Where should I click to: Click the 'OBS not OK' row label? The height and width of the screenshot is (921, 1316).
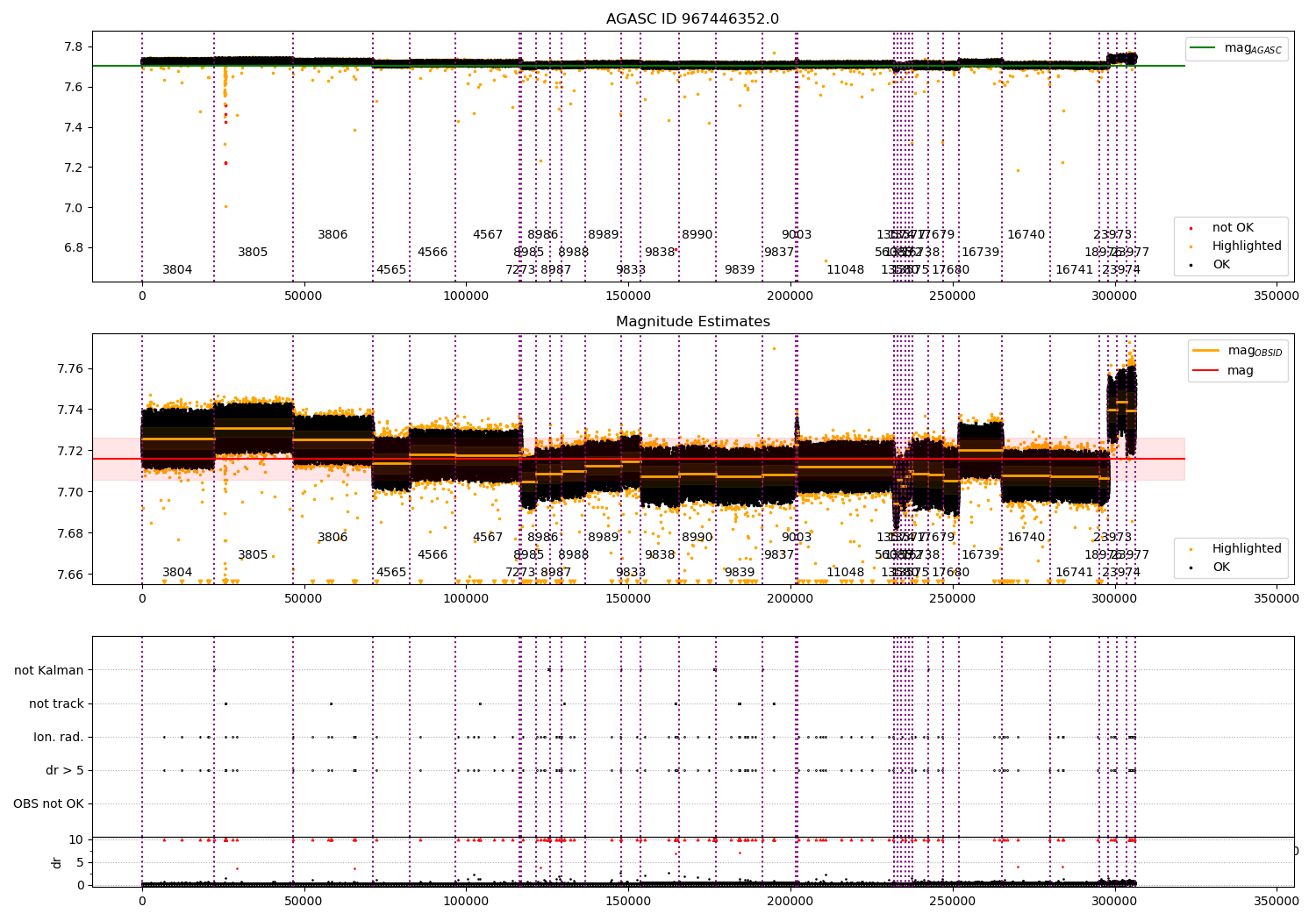[x=49, y=803]
